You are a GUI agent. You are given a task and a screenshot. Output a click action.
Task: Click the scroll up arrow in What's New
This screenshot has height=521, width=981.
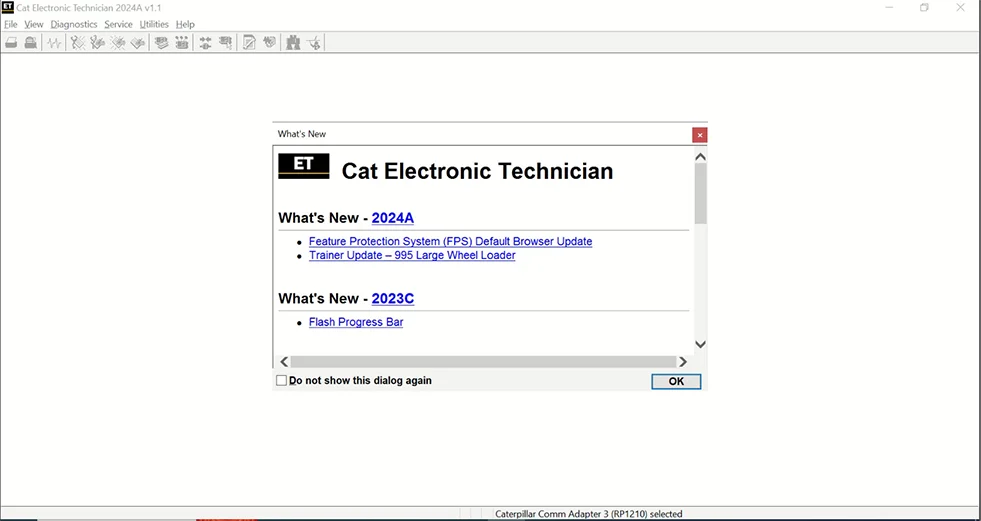pyautogui.click(x=700, y=157)
